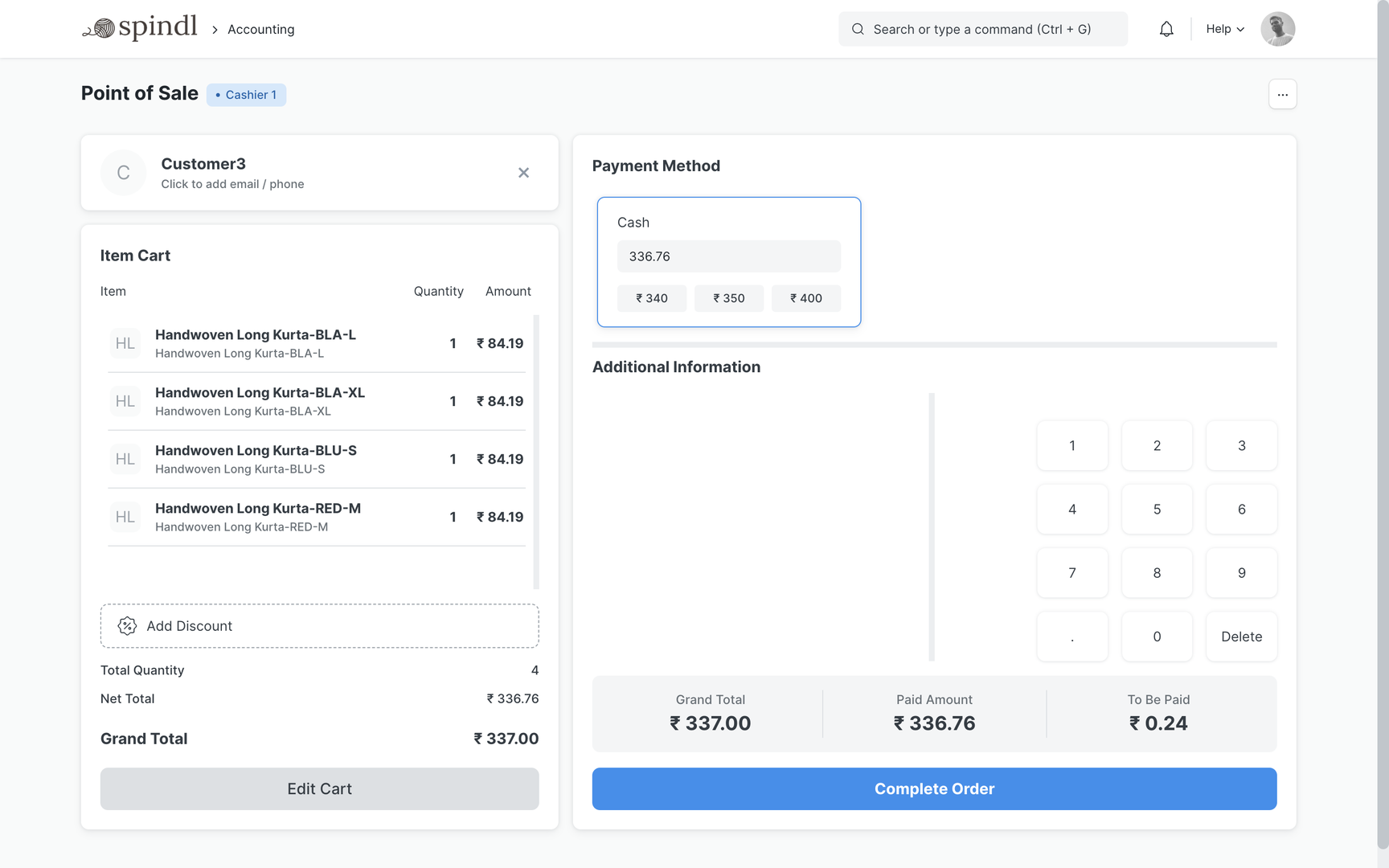
Task: Tap numpad key 8
Action: click(x=1157, y=572)
